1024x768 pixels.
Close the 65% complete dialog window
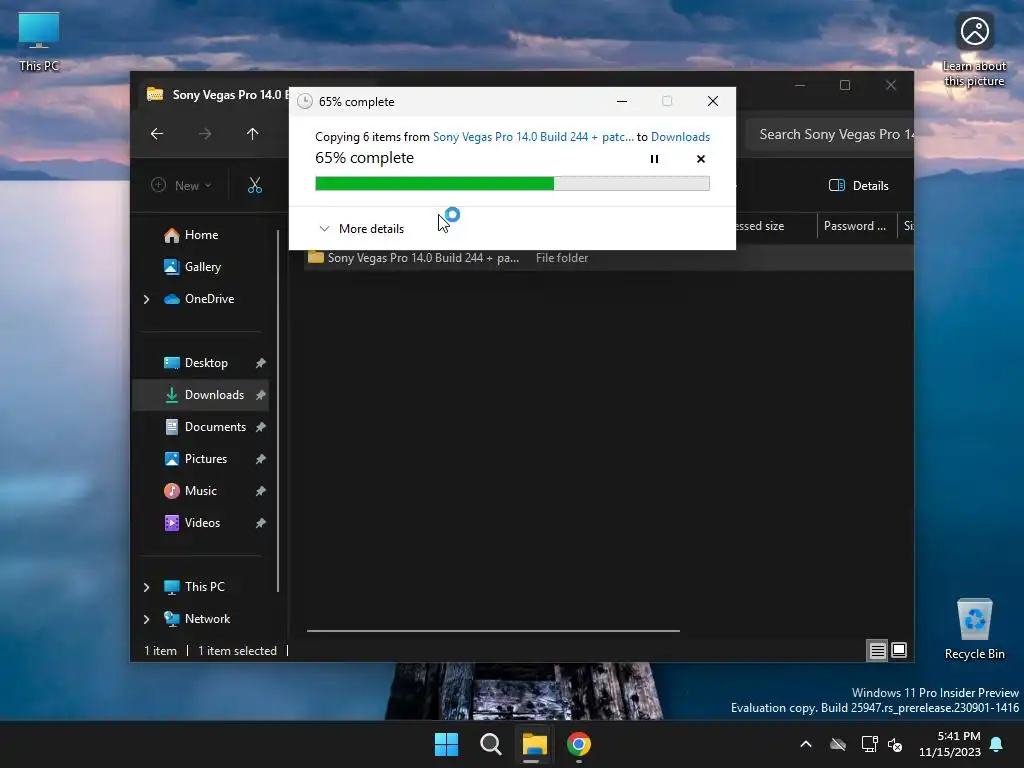(x=713, y=101)
